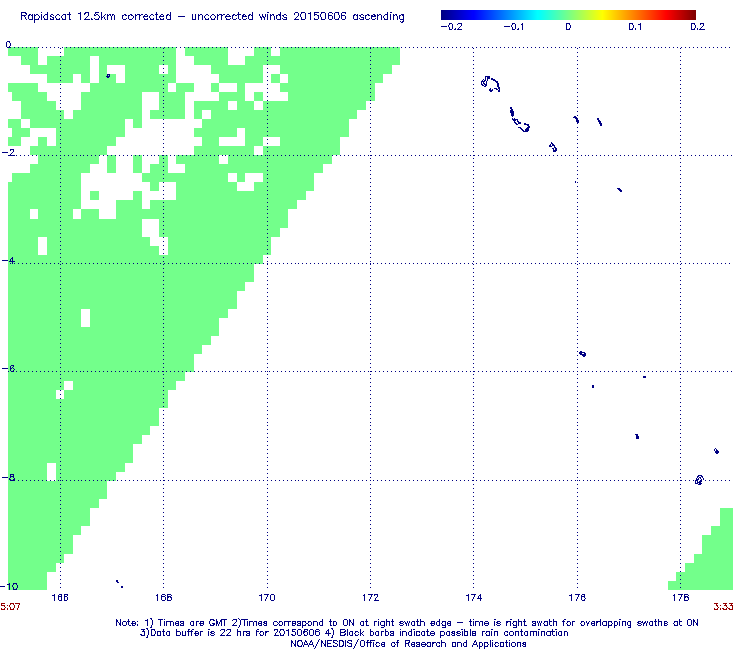Click the '-0.1' color bar label
This screenshot has height=650, width=740.
[513, 27]
